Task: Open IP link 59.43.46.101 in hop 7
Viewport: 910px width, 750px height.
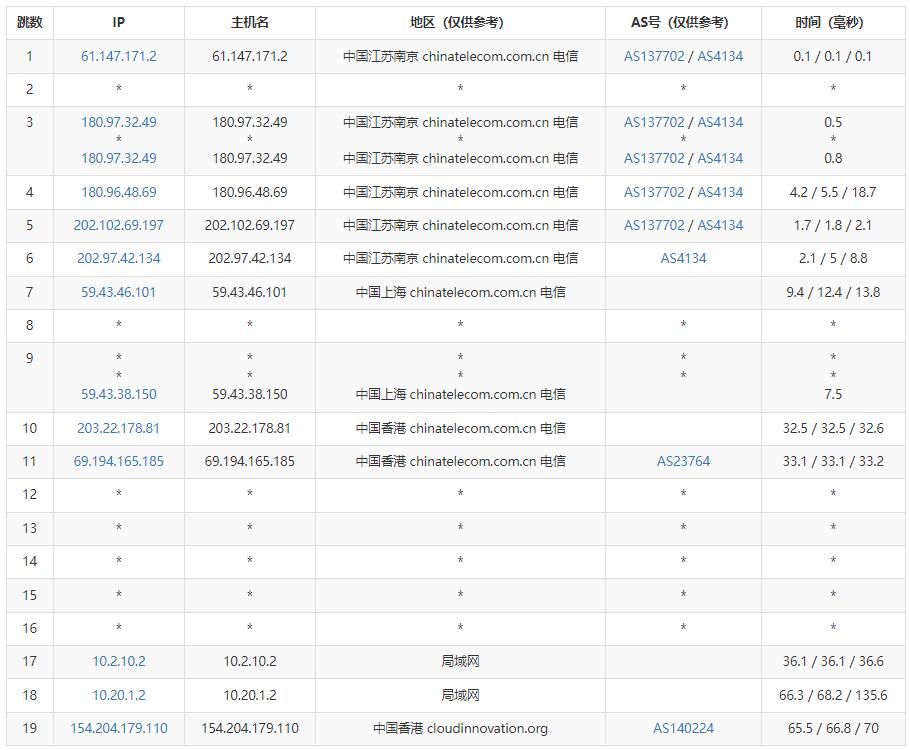Action: point(118,292)
